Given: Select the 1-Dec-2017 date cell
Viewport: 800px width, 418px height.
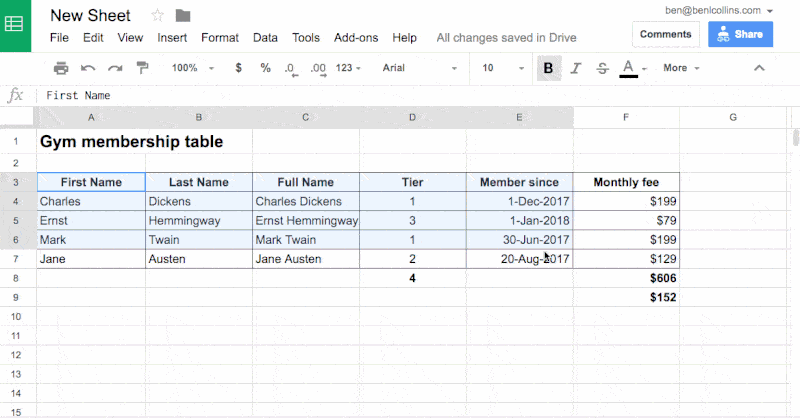Looking at the screenshot, I should click(519, 201).
